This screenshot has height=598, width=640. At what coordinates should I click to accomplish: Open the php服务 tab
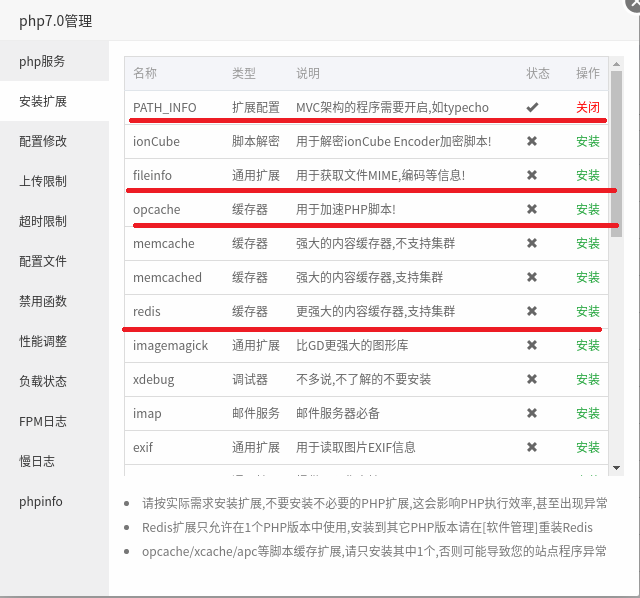click(x=42, y=61)
